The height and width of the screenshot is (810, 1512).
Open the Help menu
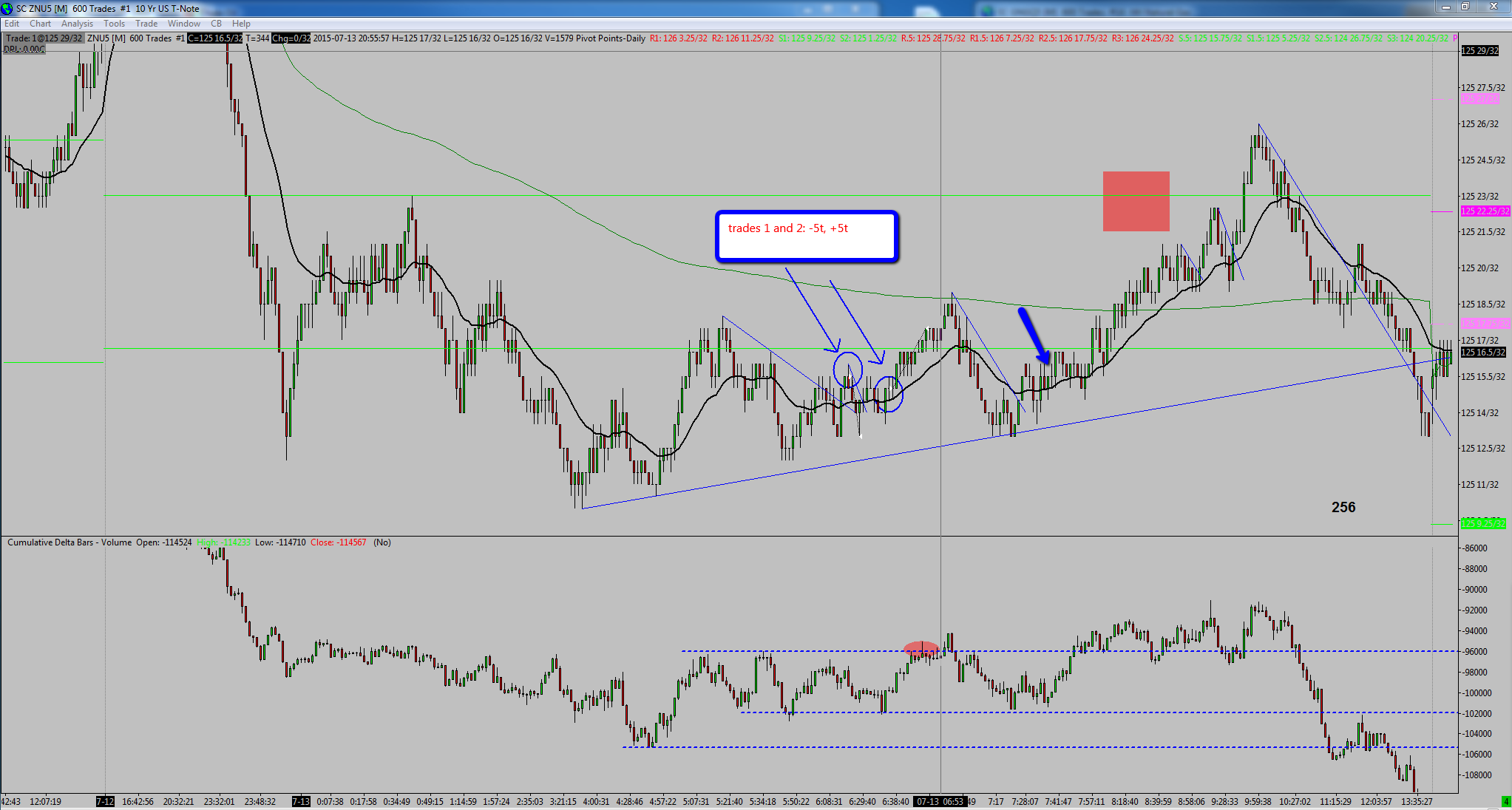pyautogui.click(x=241, y=24)
